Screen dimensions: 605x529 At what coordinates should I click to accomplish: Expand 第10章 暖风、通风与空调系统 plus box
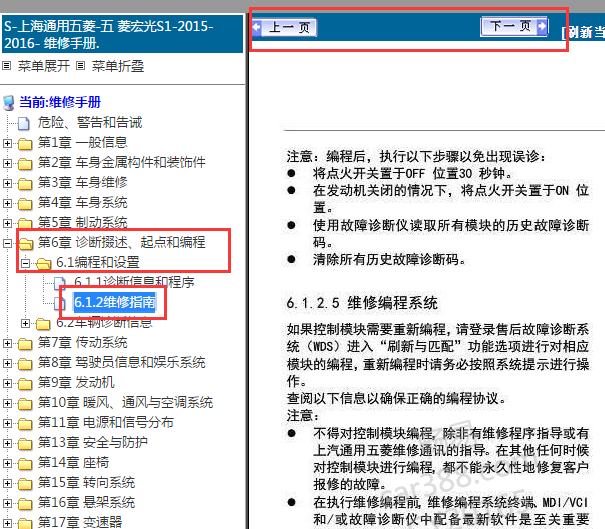[7, 404]
